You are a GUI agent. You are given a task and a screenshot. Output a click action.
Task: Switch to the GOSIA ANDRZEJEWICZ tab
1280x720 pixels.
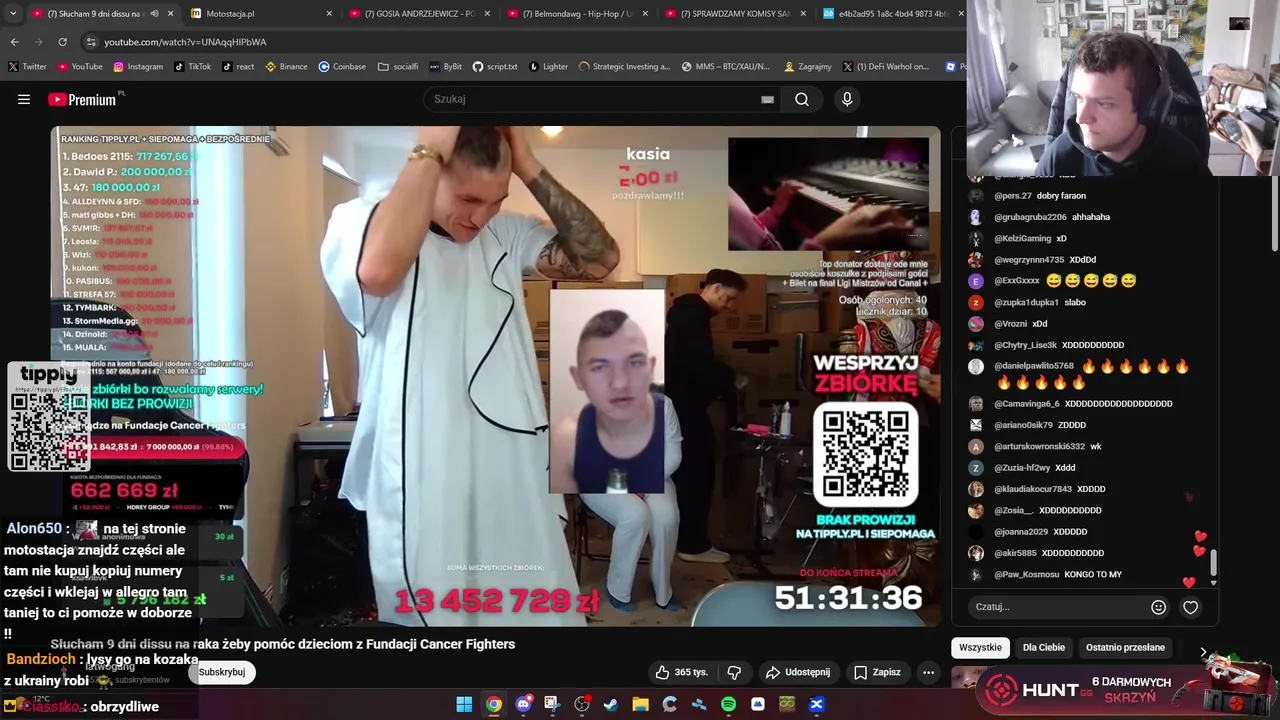coord(418,14)
